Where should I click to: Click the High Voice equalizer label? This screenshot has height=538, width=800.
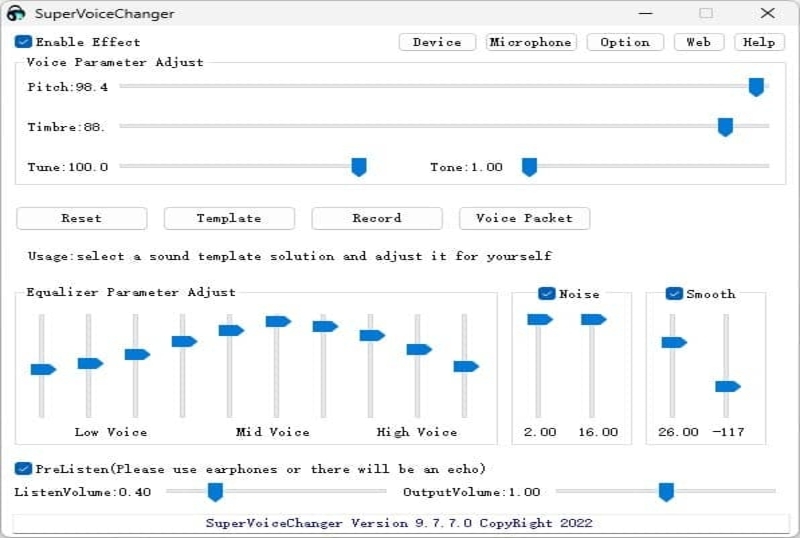[417, 432]
